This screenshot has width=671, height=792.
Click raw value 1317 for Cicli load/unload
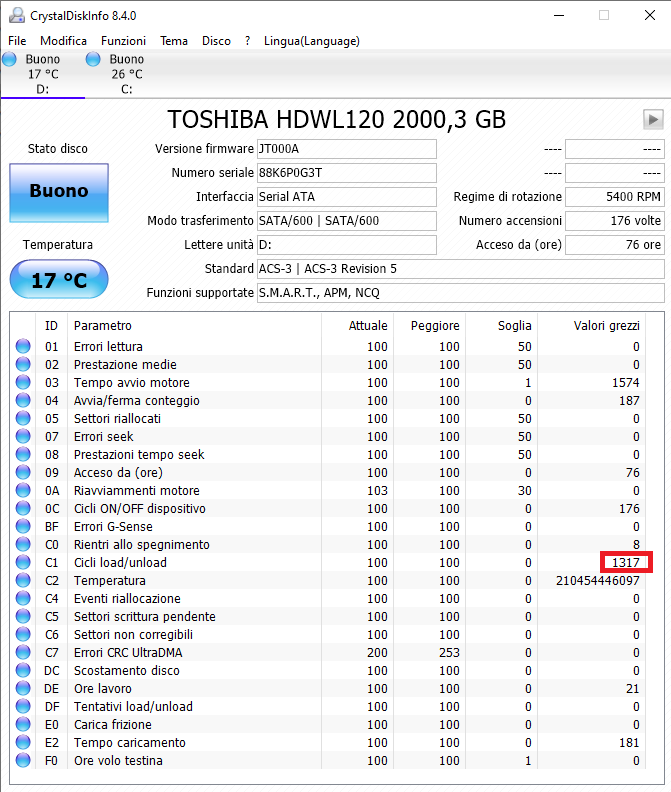[x=626, y=562]
